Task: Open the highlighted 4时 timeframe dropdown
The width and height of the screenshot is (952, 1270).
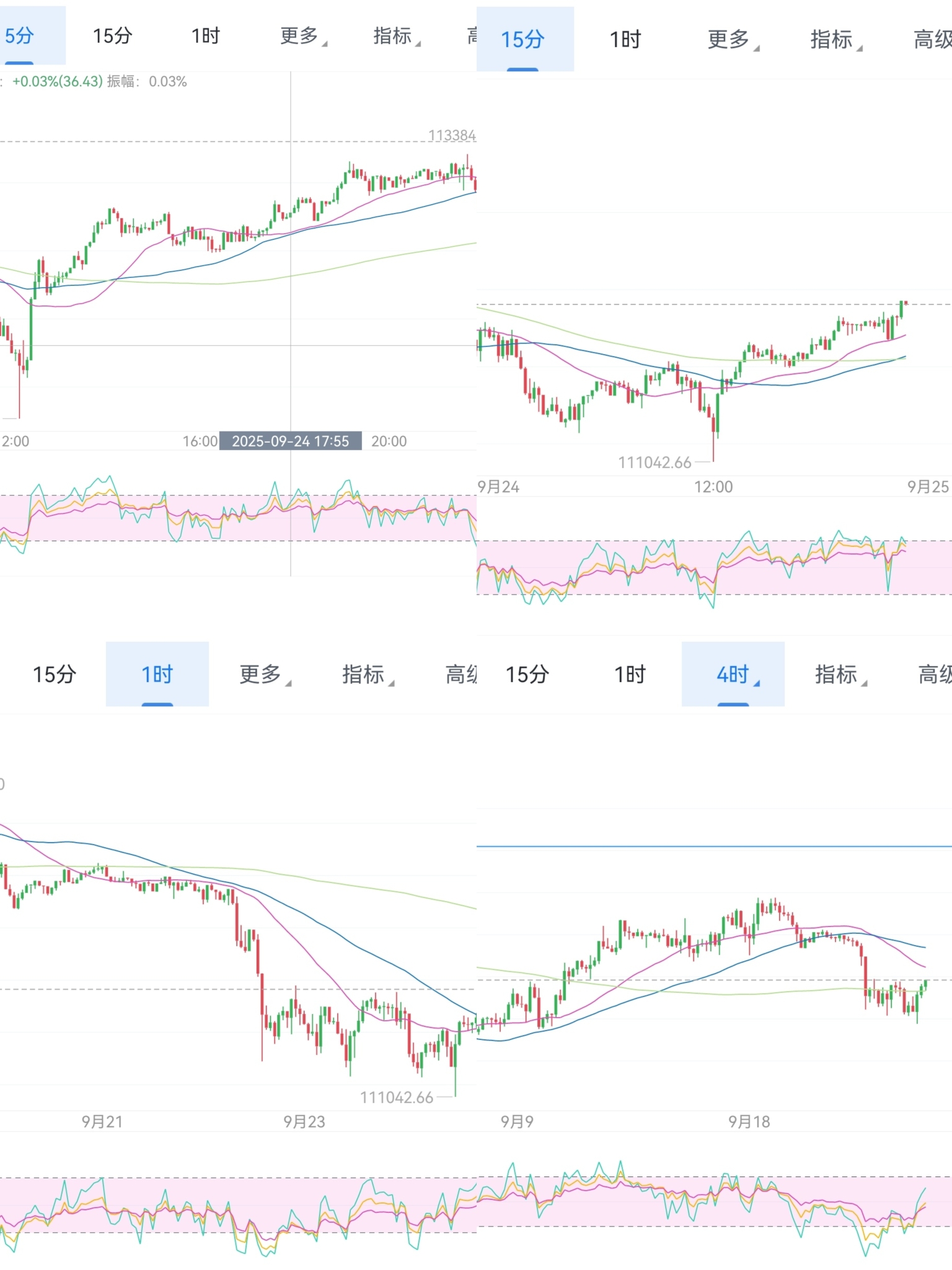Action: (x=734, y=674)
